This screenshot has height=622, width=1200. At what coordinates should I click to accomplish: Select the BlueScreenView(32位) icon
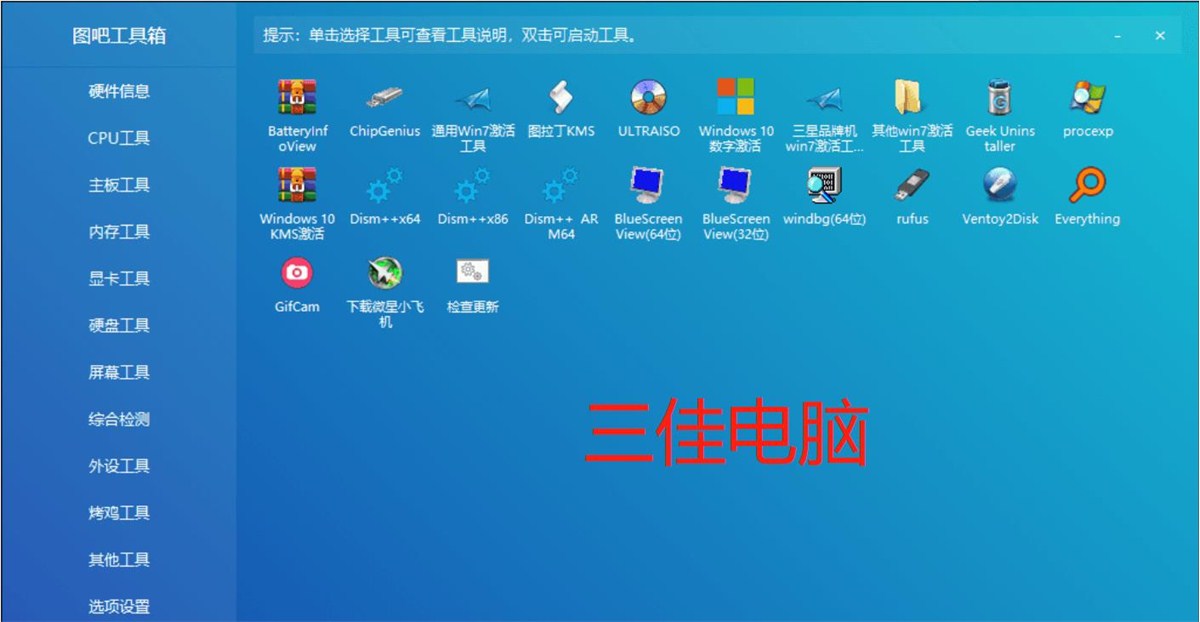[736, 185]
